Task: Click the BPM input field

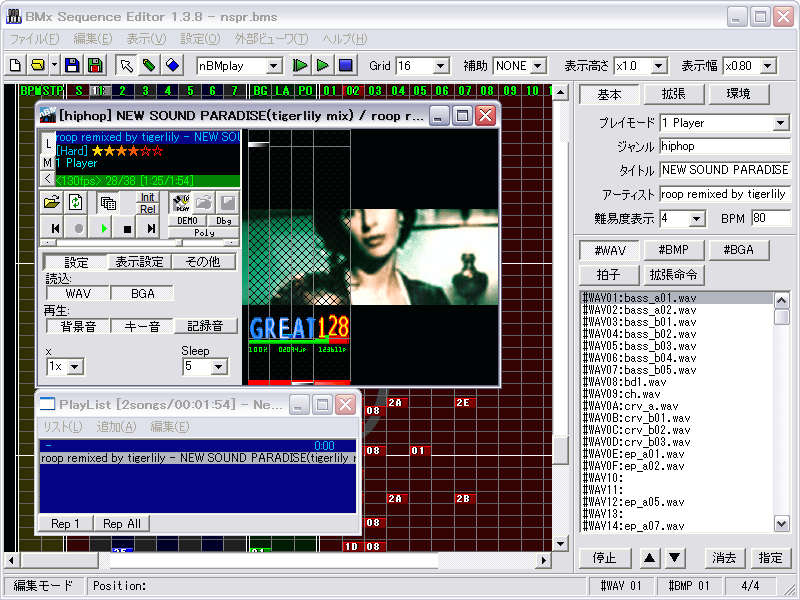Action: coord(770,218)
